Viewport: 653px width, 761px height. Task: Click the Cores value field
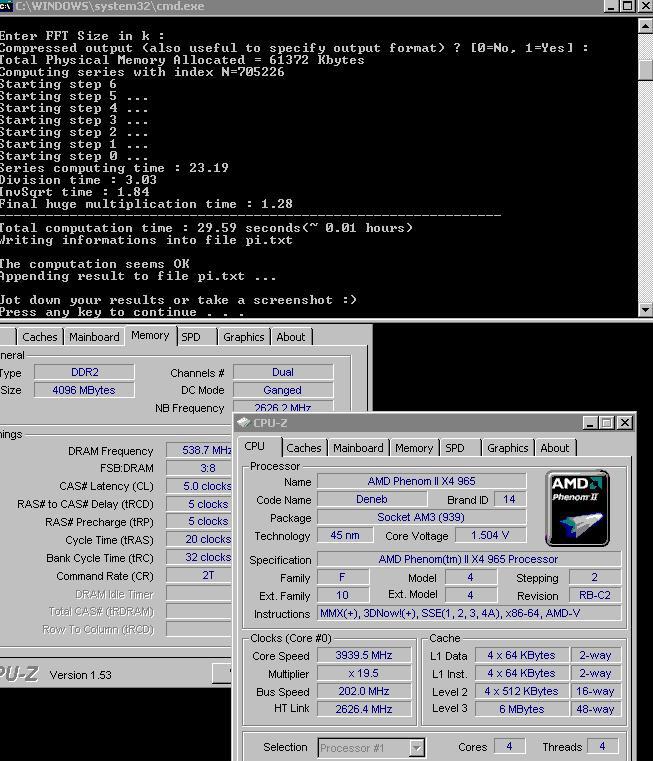pos(509,746)
